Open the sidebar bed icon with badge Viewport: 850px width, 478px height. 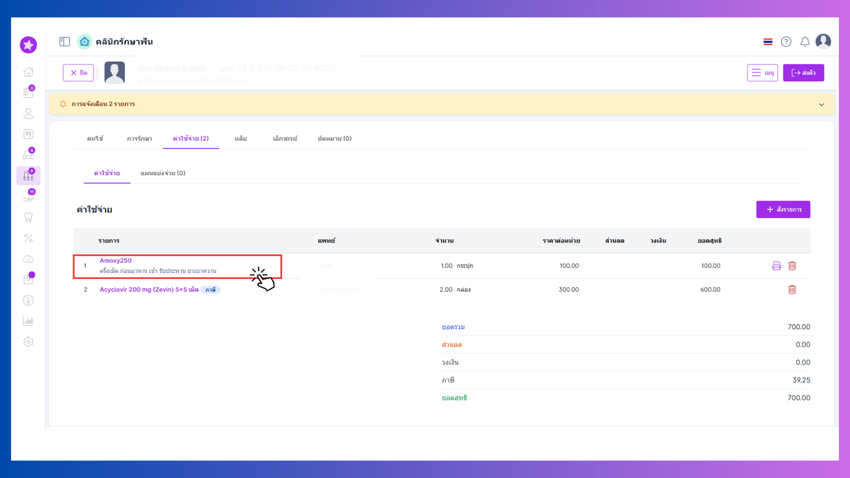[28, 154]
